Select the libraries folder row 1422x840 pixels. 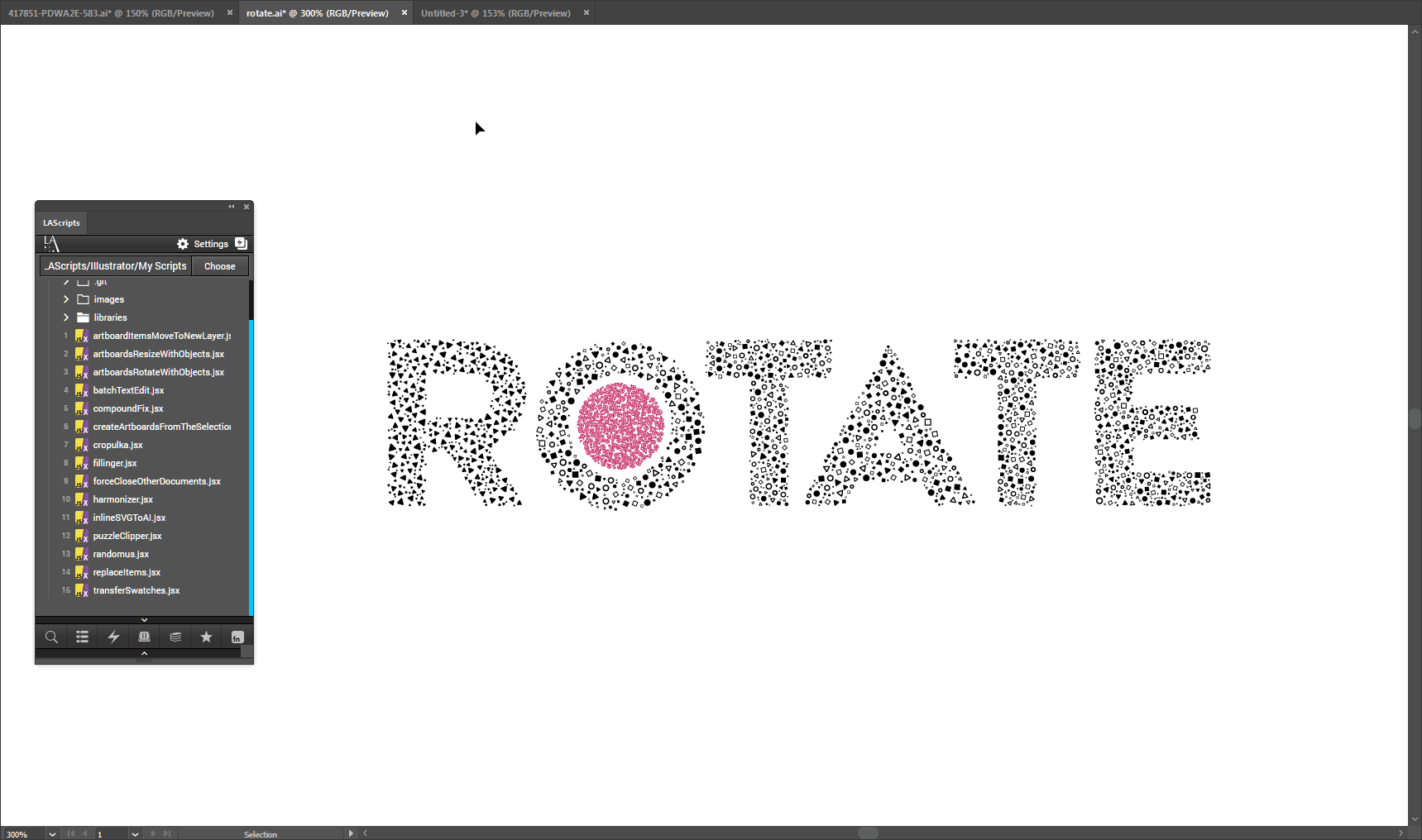click(x=142, y=317)
